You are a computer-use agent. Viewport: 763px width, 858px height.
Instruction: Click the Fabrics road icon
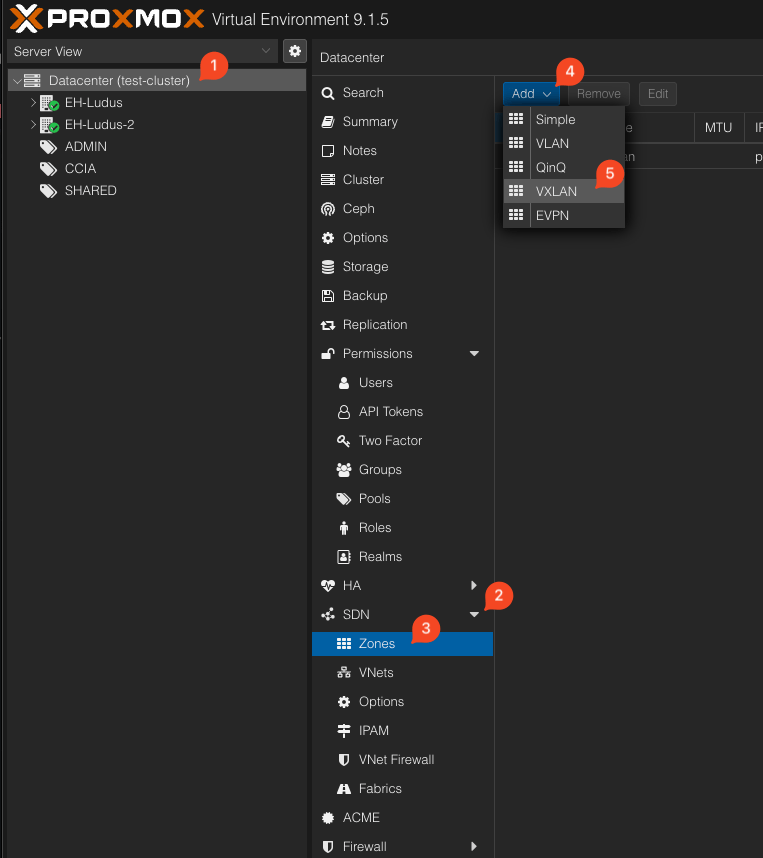pos(344,789)
